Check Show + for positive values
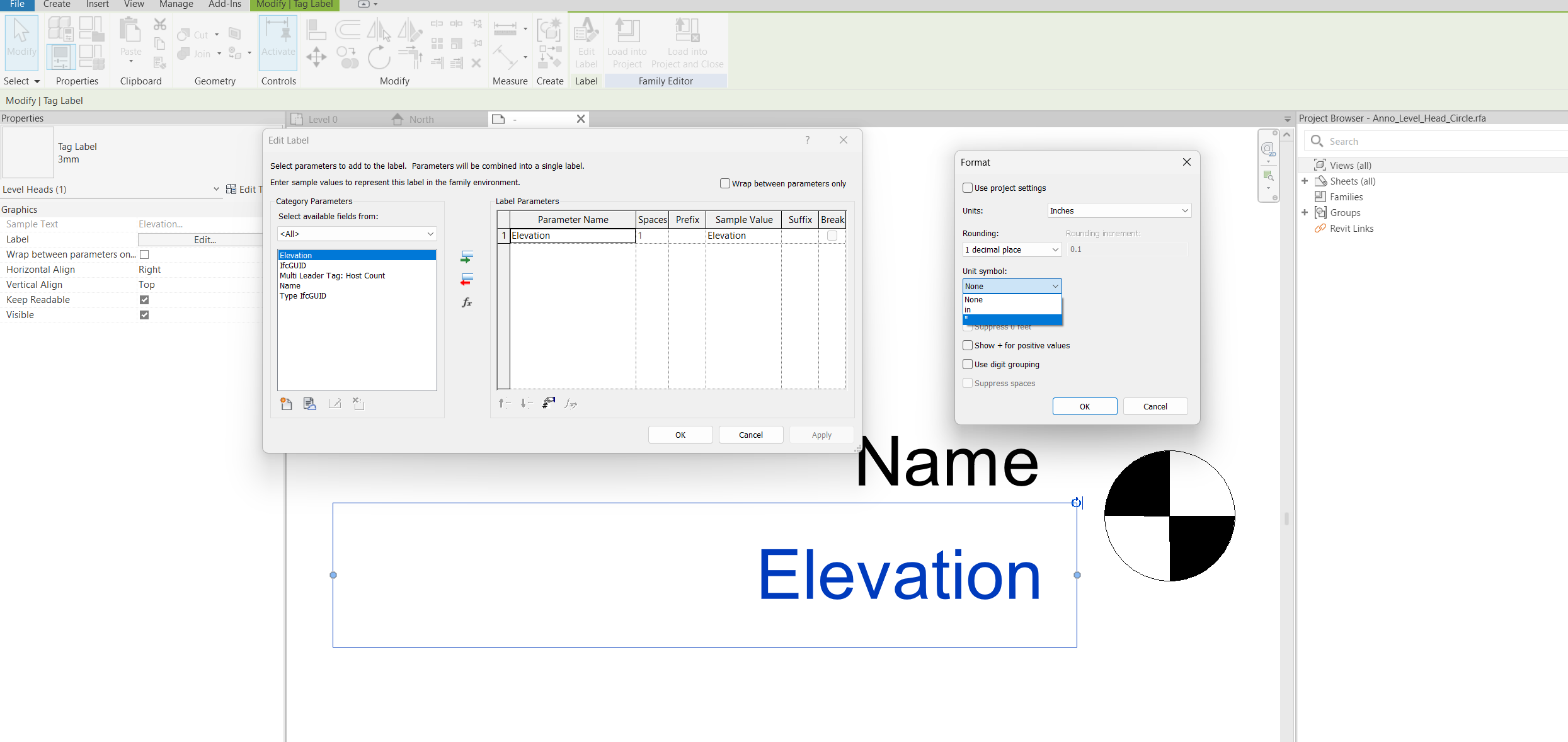 968,345
